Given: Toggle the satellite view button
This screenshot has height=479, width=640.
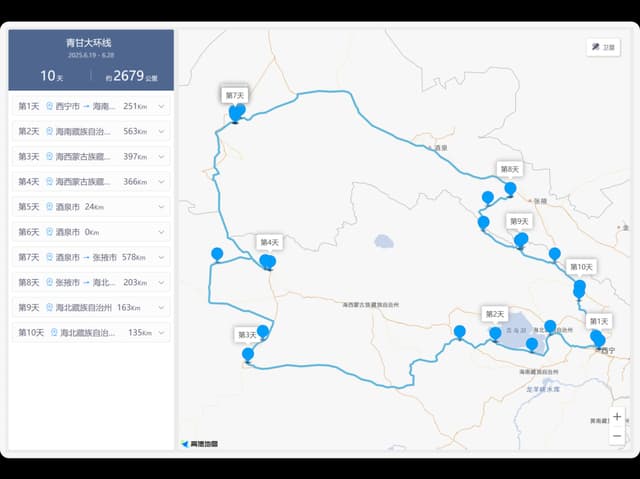Looking at the screenshot, I should [x=603, y=47].
